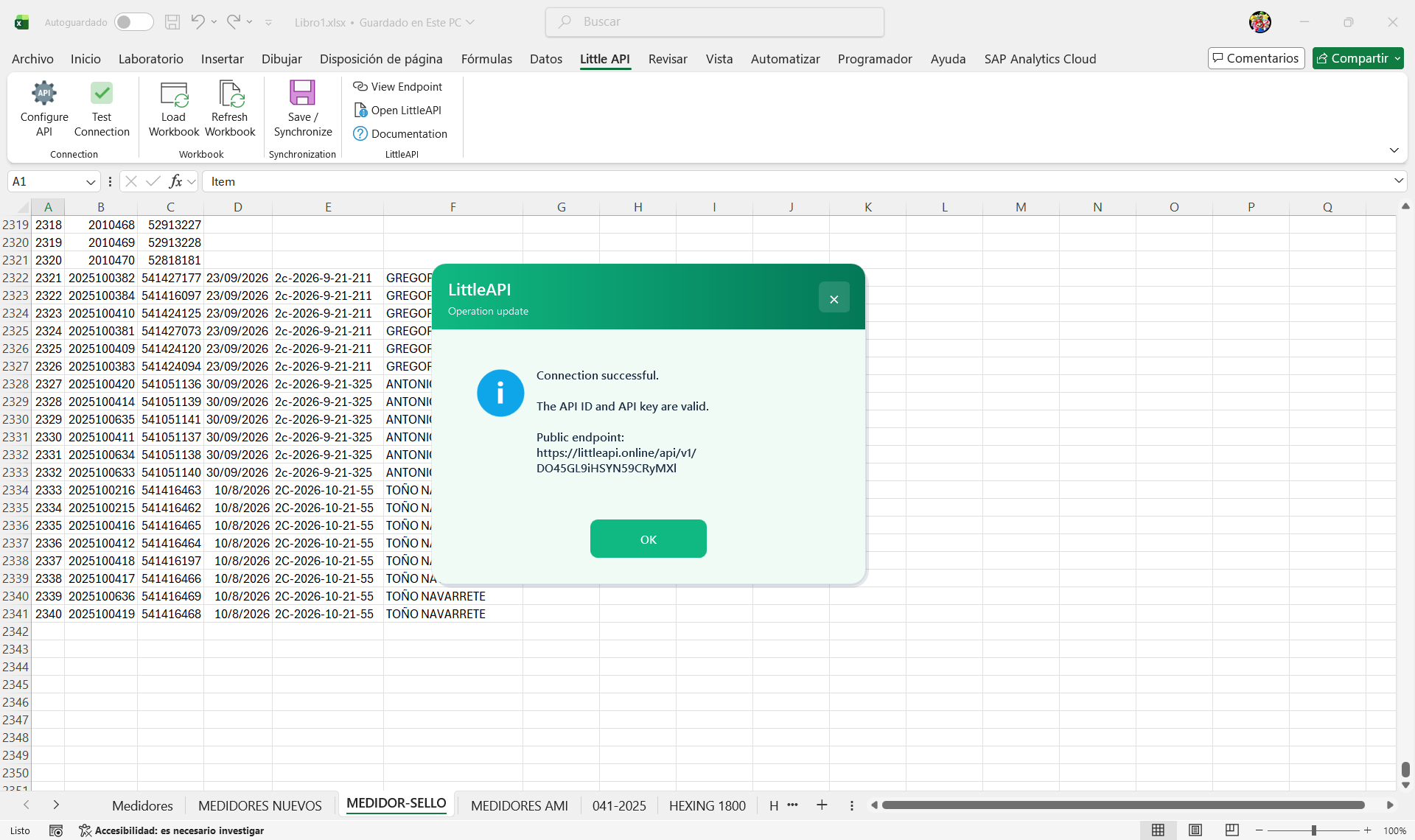The height and width of the screenshot is (840, 1415).
Task: Open the macro recording status icon
Action: pos(56,830)
